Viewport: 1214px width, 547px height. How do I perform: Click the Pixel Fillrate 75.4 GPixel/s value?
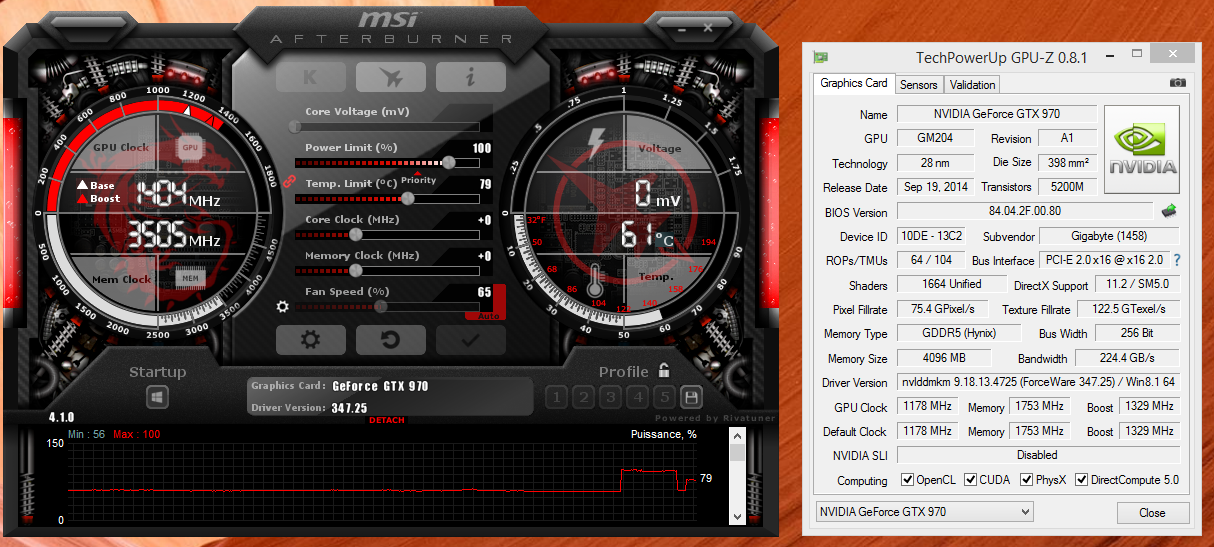942,309
